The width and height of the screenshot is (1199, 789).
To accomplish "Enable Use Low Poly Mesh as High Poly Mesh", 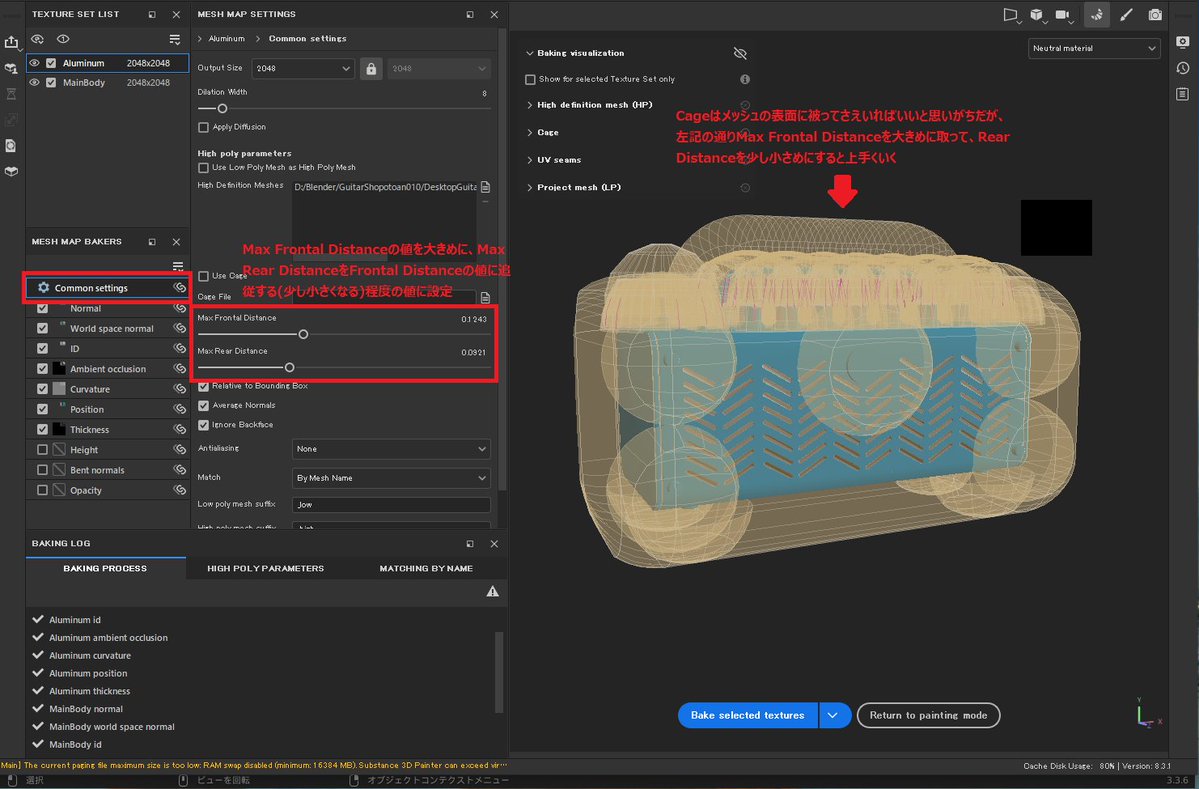I will 203,167.
